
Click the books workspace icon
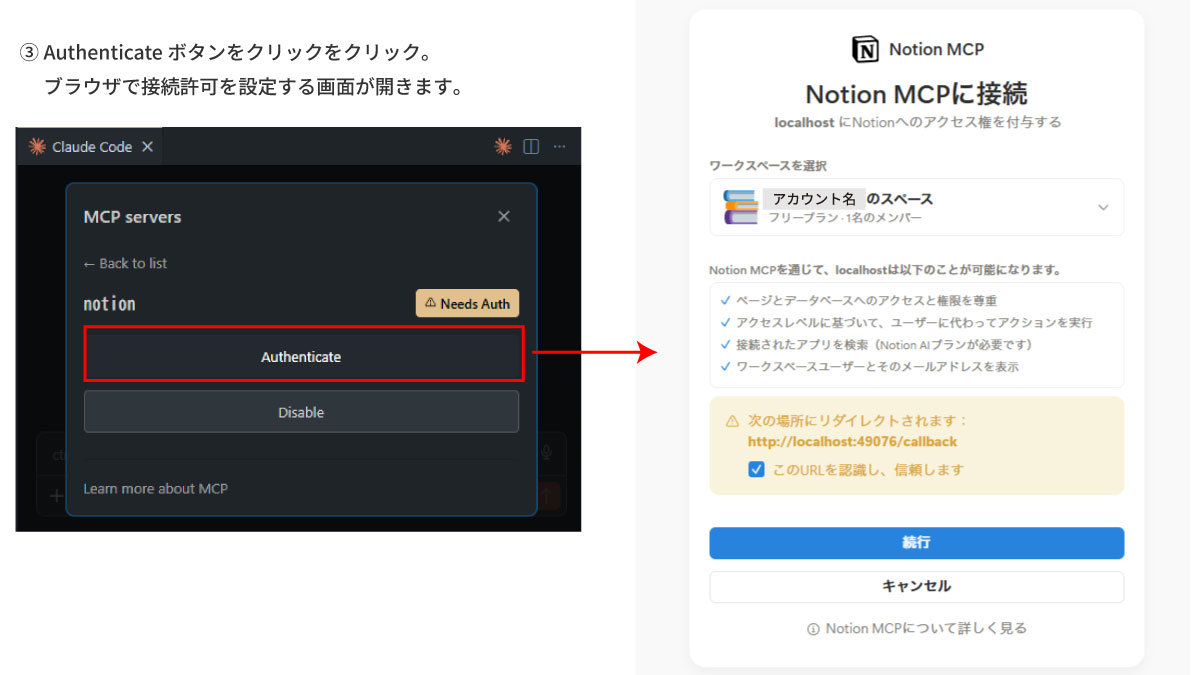tap(741, 207)
